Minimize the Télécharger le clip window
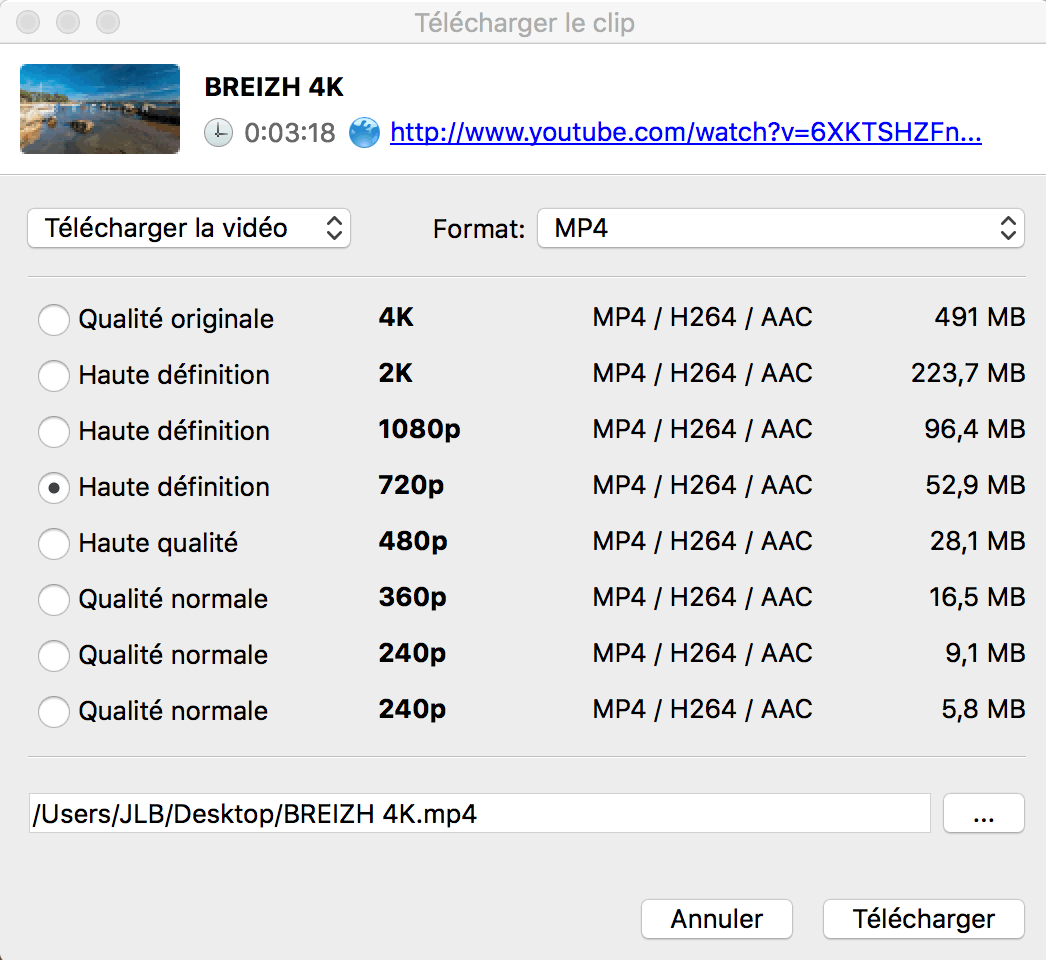 67,22
